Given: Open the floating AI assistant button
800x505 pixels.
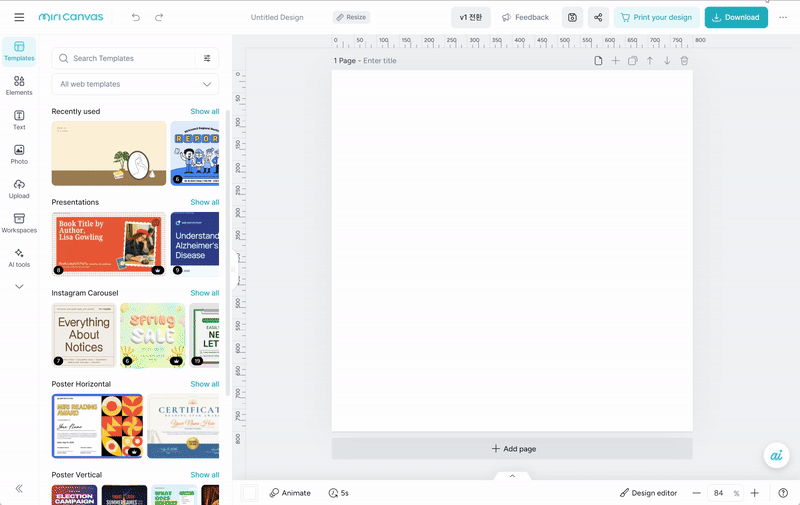Looking at the screenshot, I should (x=776, y=455).
